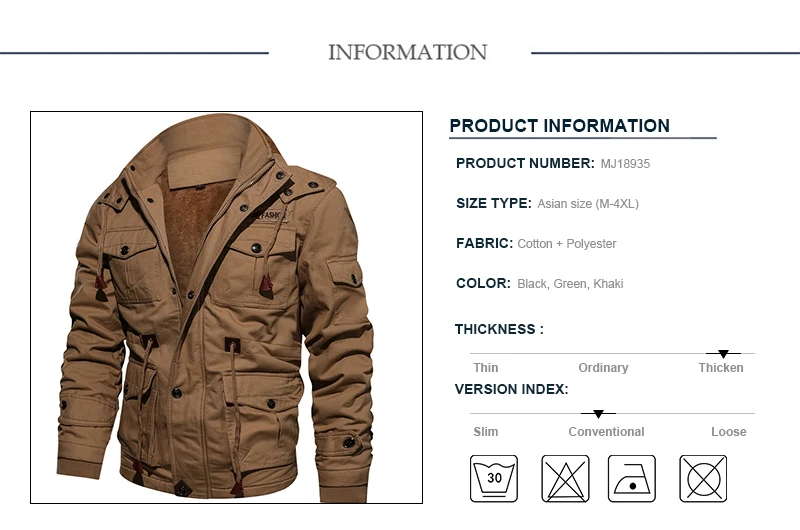Click the do not tumble dry icon
Viewport: 800px width, 530px height.
pyautogui.click(x=703, y=478)
